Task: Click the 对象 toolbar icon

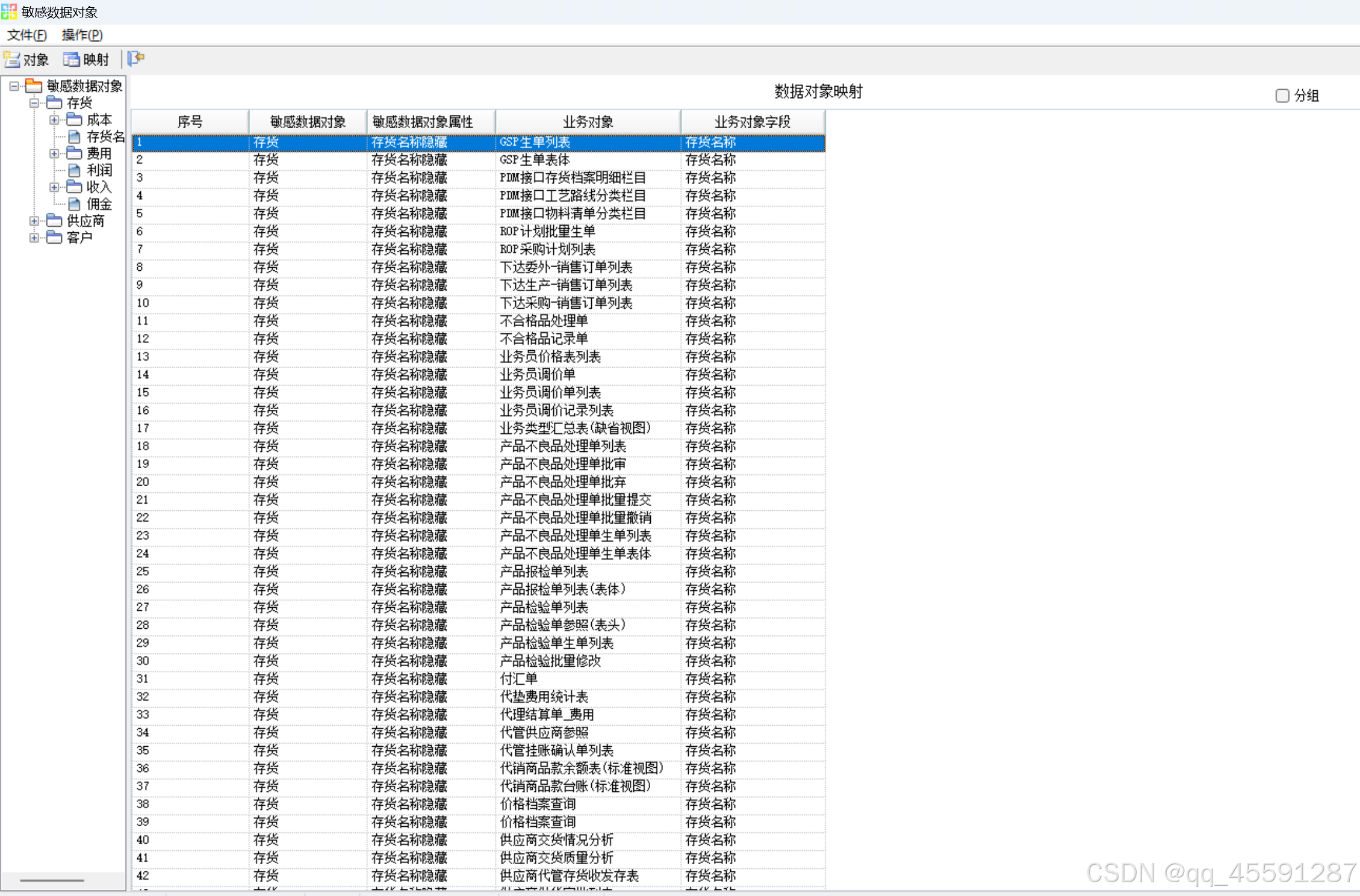Action: pos(12,60)
